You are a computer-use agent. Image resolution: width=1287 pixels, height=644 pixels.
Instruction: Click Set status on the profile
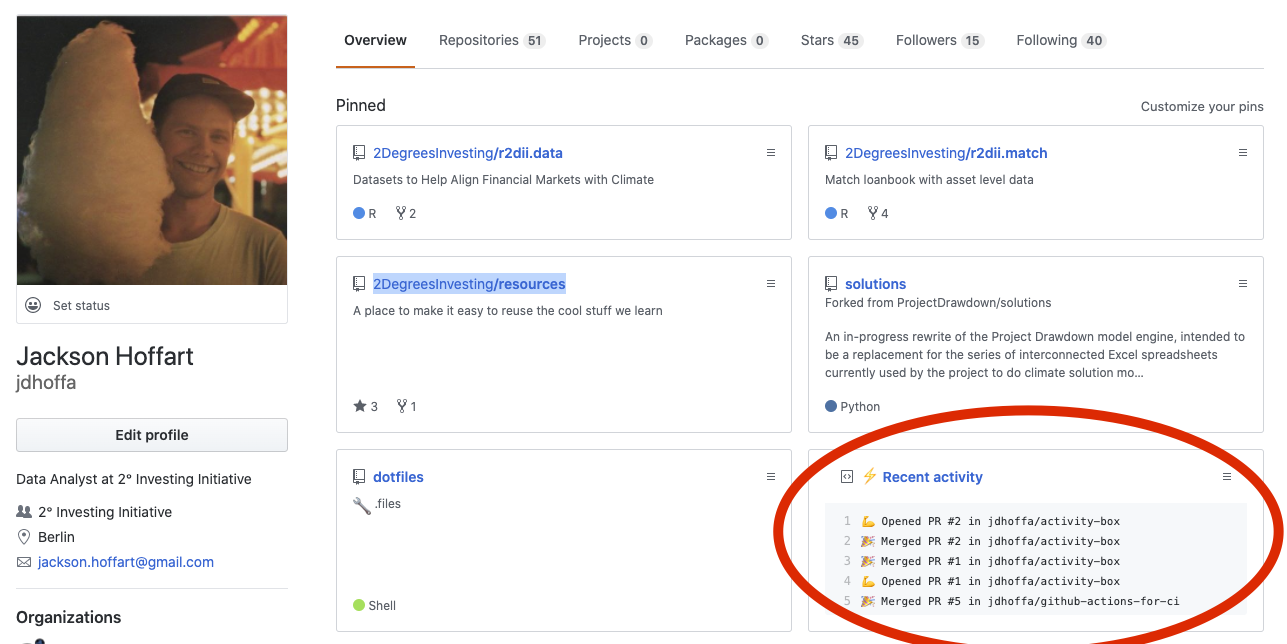click(x=81, y=306)
